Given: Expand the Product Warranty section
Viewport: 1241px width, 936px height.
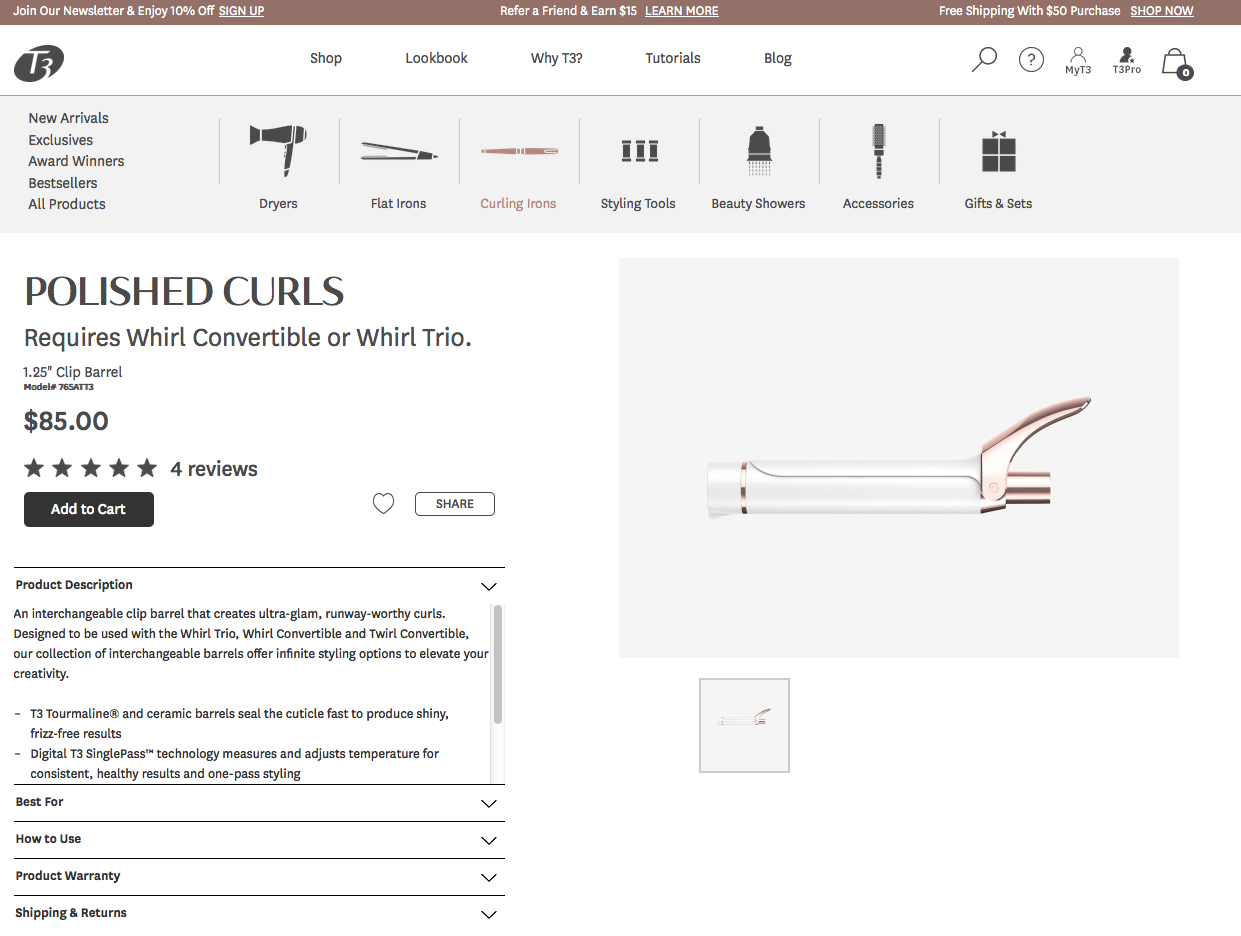Looking at the screenshot, I should tap(259, 877).
